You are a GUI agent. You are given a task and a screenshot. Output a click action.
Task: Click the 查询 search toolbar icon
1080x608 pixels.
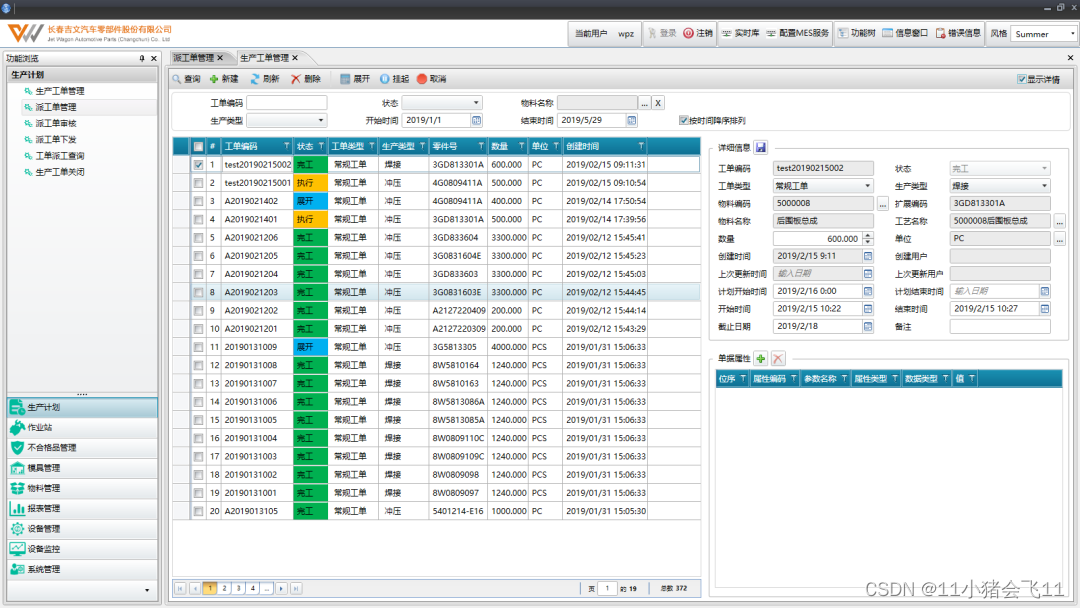tap(177, 79)
